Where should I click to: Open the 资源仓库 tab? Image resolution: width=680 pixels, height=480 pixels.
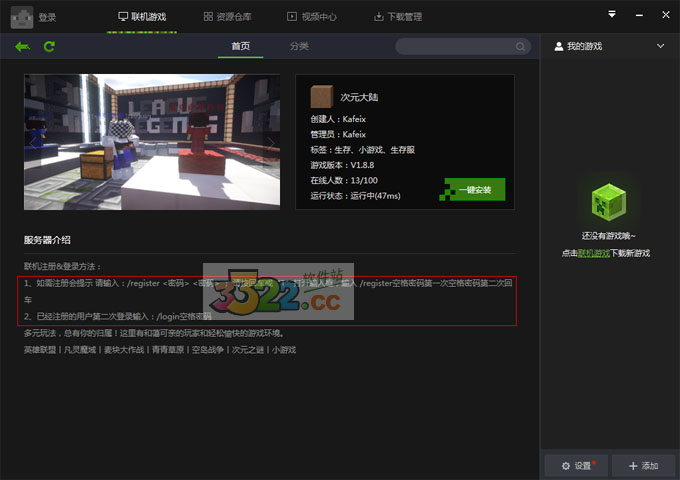227,17
